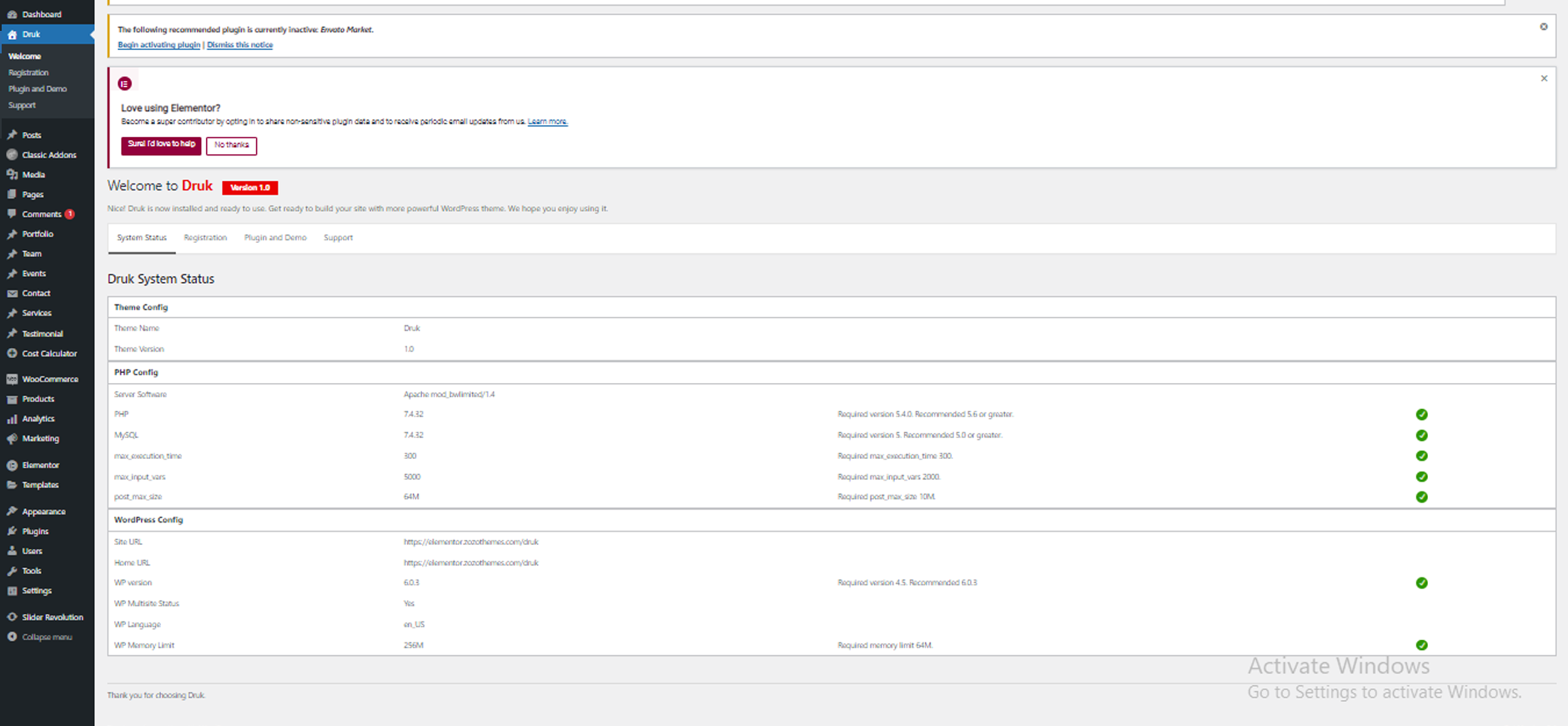Click Dismiss this notice link
1568x726 pixels.
click(239, 45)
